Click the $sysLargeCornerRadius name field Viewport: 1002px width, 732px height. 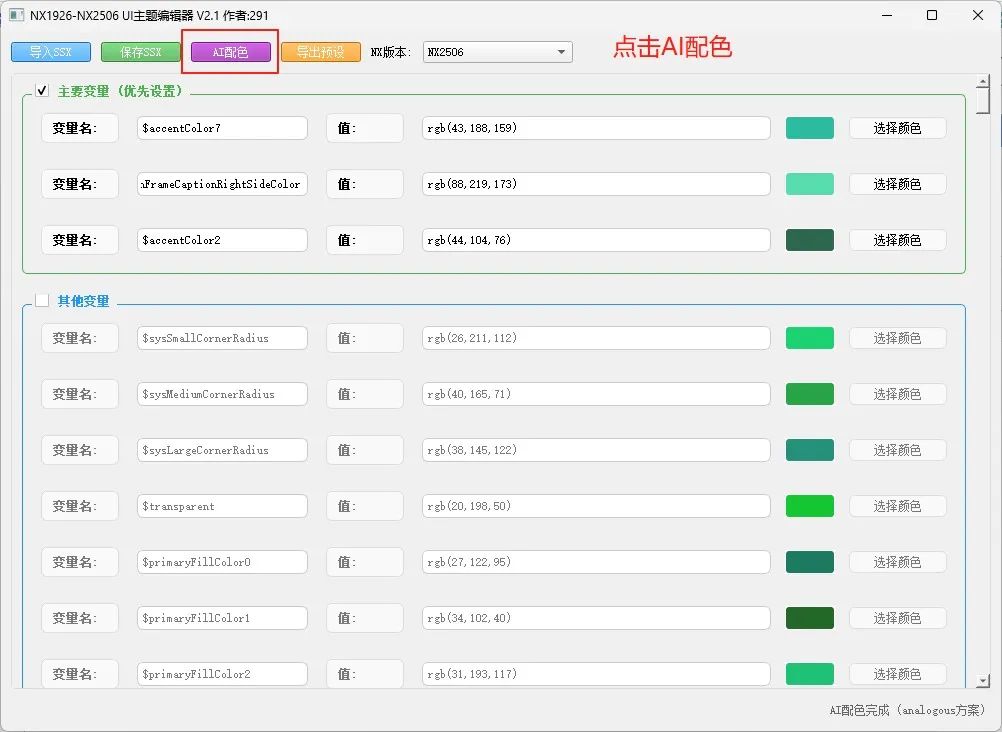222,450
